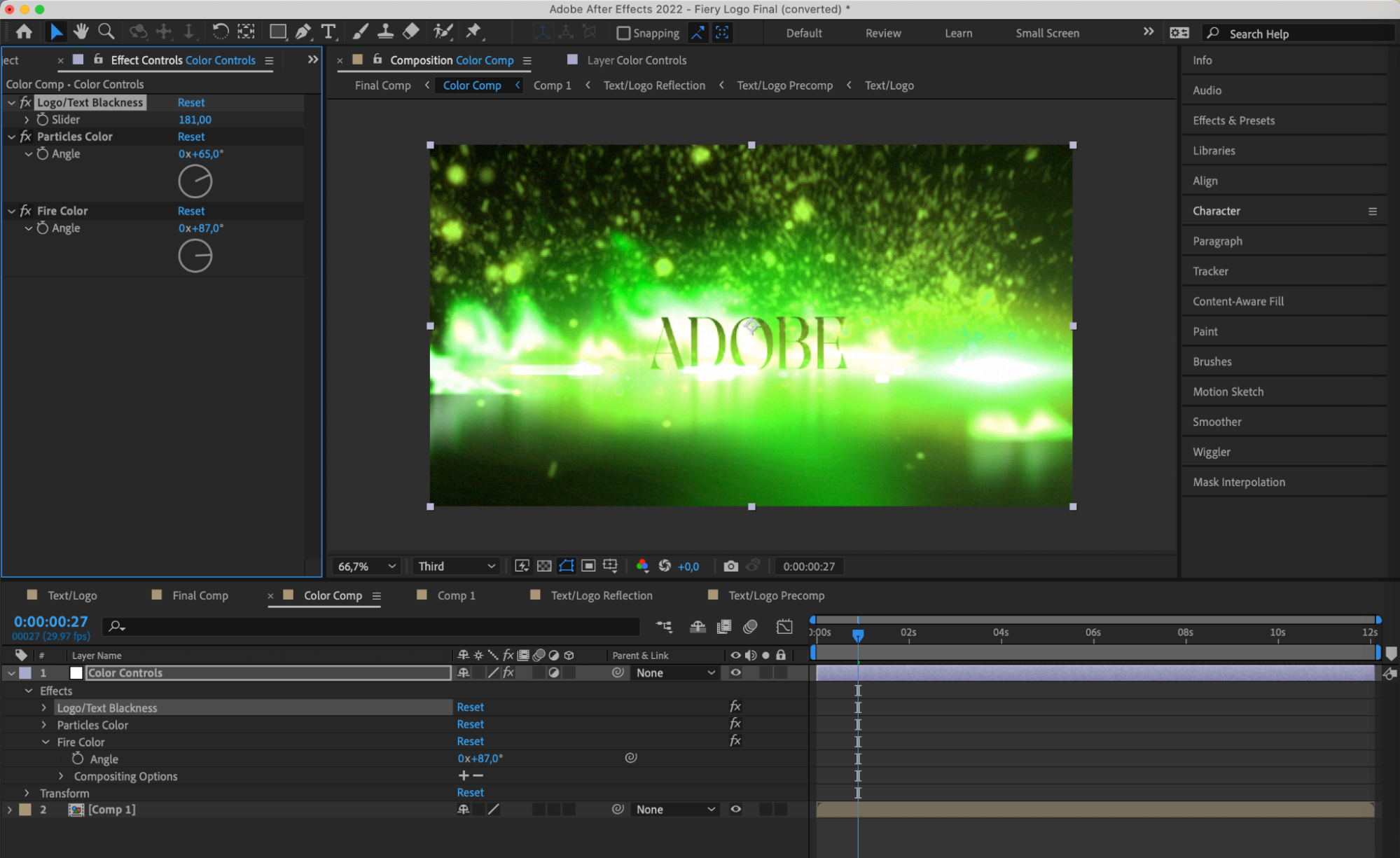
Task: Open the Third resolution dropdown
Action: (456, 566)
